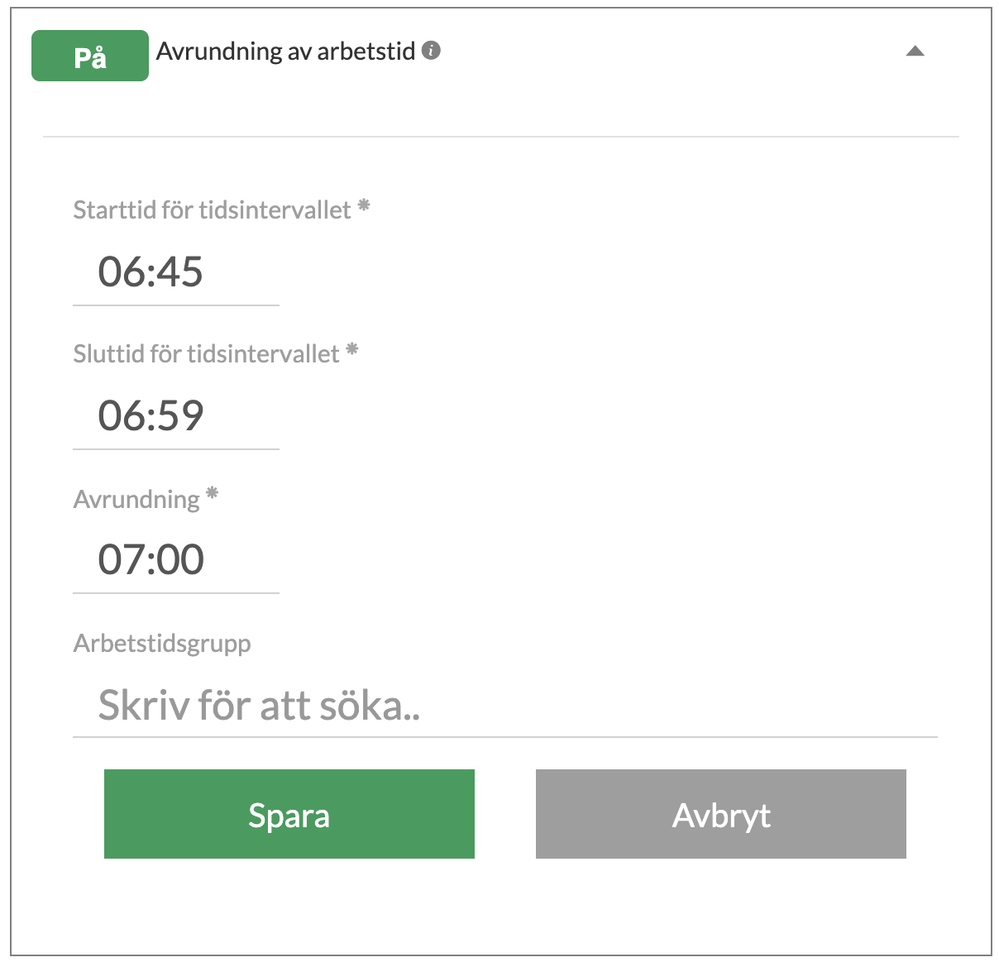Select the hours 07 in the Avrundning field
The image size is (999, 973).
tap(120, 560)
